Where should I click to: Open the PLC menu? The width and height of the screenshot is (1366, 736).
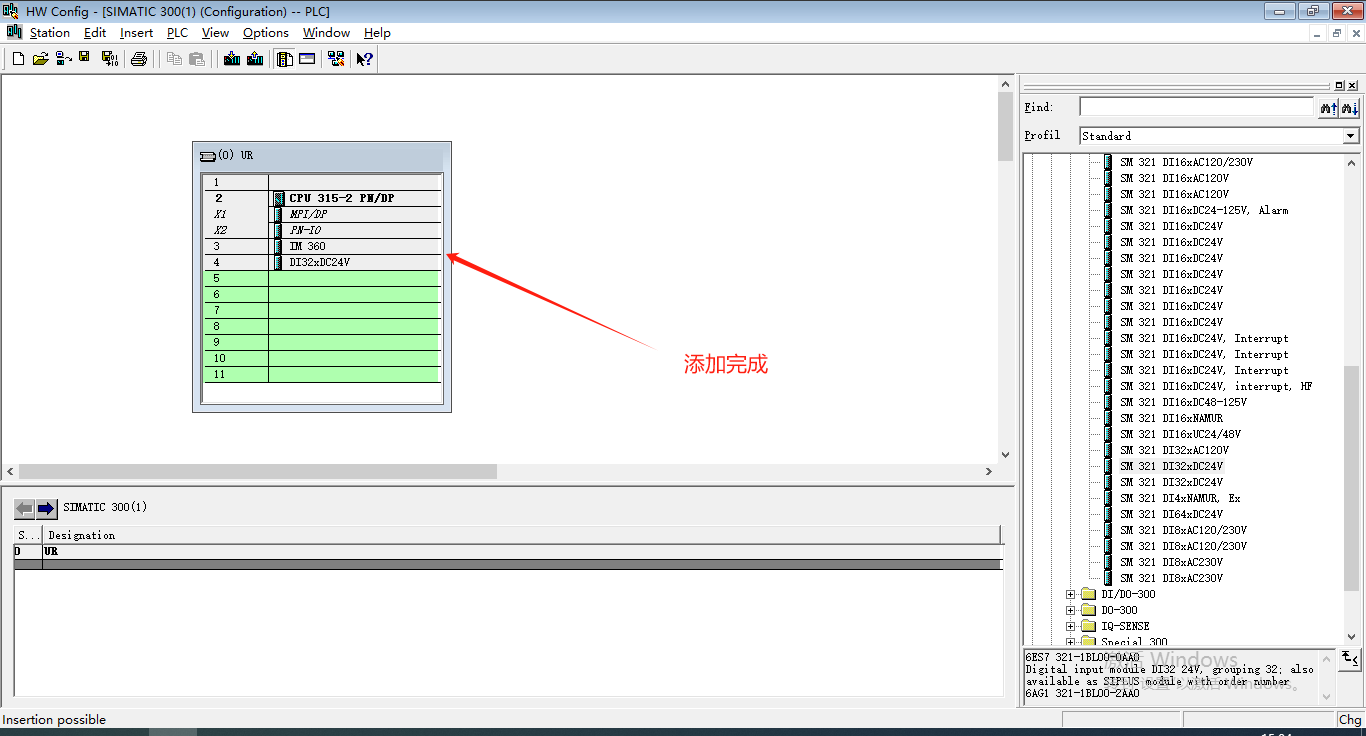point(177,33)
